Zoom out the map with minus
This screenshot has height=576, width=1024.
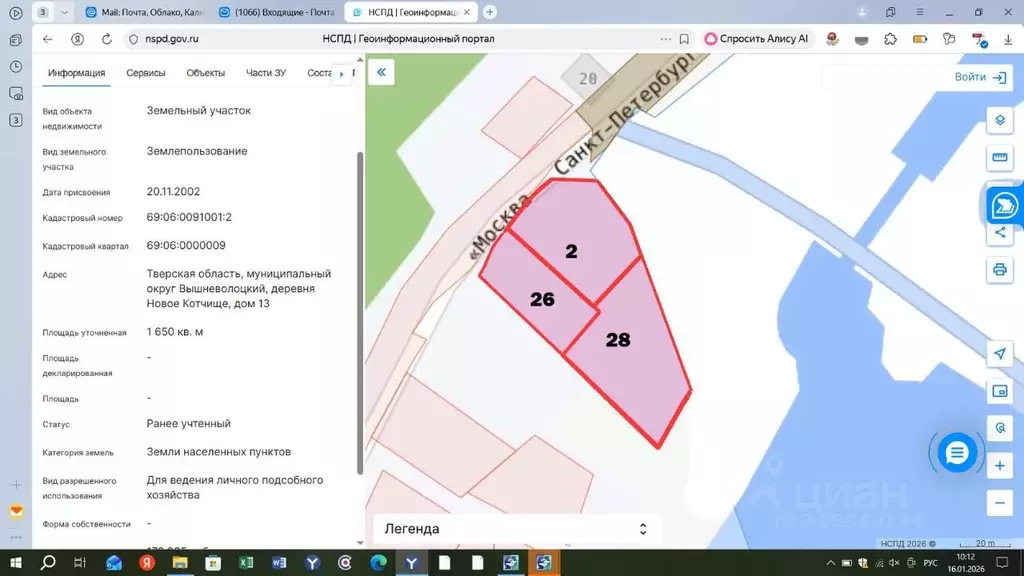point(999,502)
